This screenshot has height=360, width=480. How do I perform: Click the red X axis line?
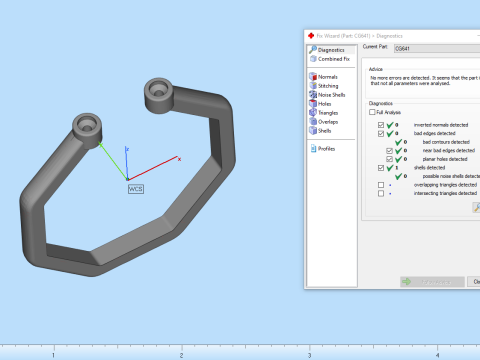(x=153, y=168)
